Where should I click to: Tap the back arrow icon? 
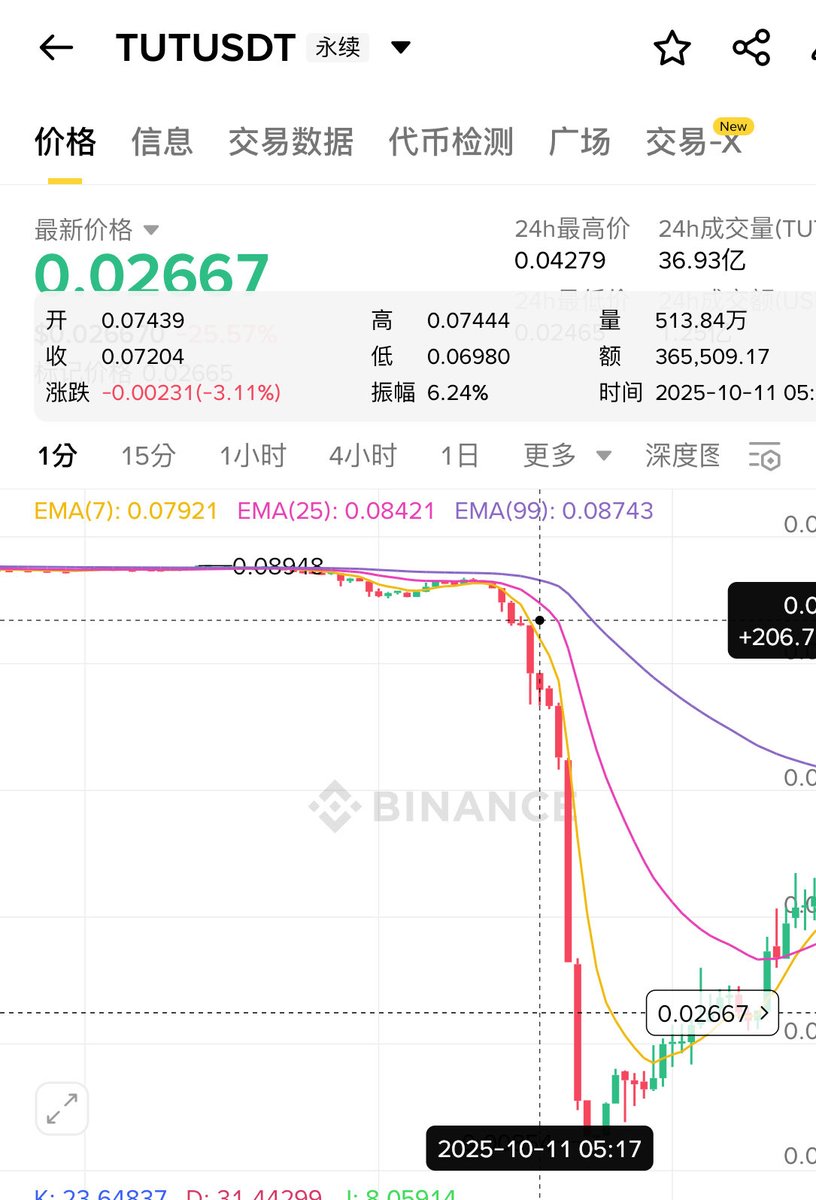click(x=56, y=47)
